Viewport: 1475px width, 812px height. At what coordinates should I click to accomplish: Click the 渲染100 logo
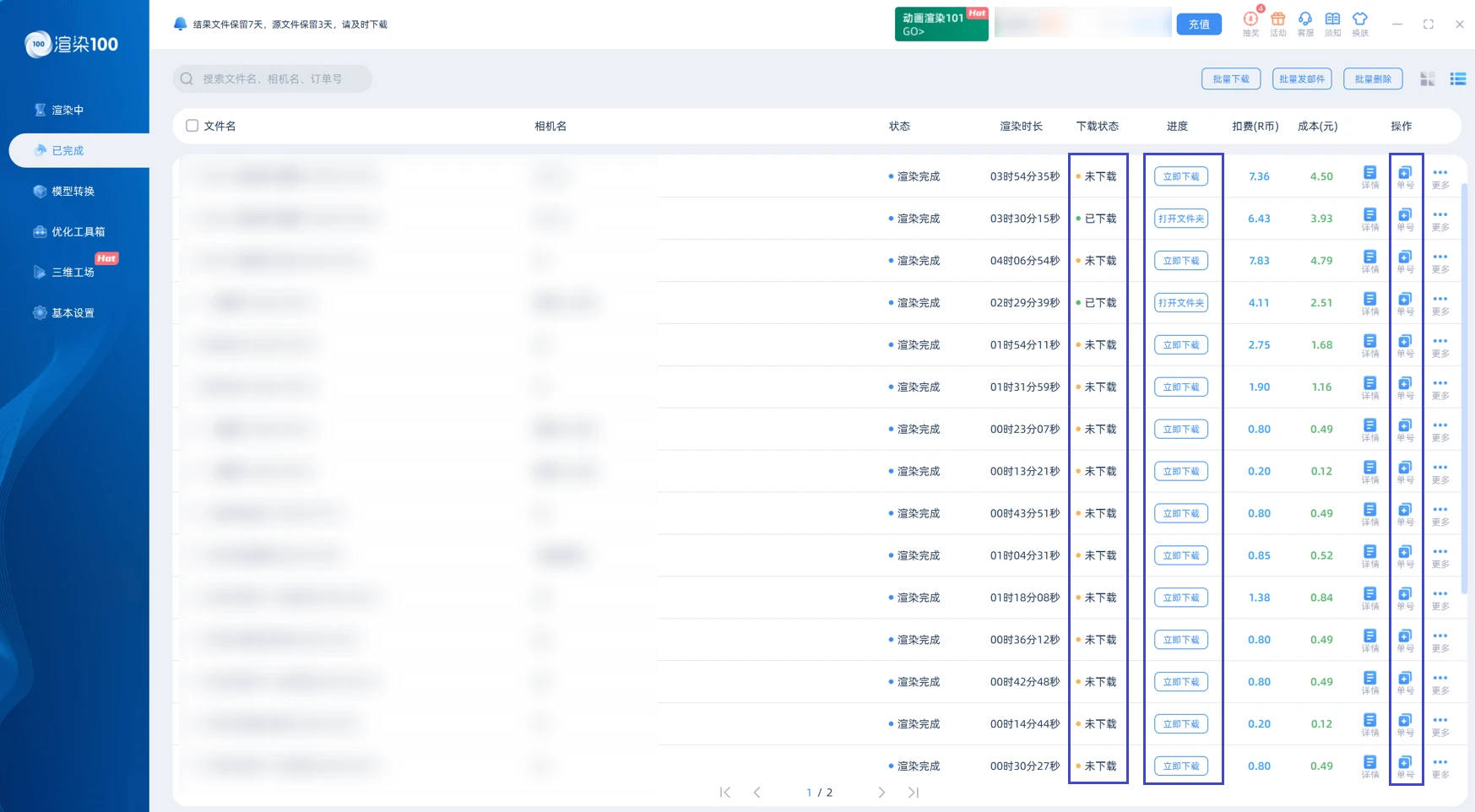[x=72, y=44]
